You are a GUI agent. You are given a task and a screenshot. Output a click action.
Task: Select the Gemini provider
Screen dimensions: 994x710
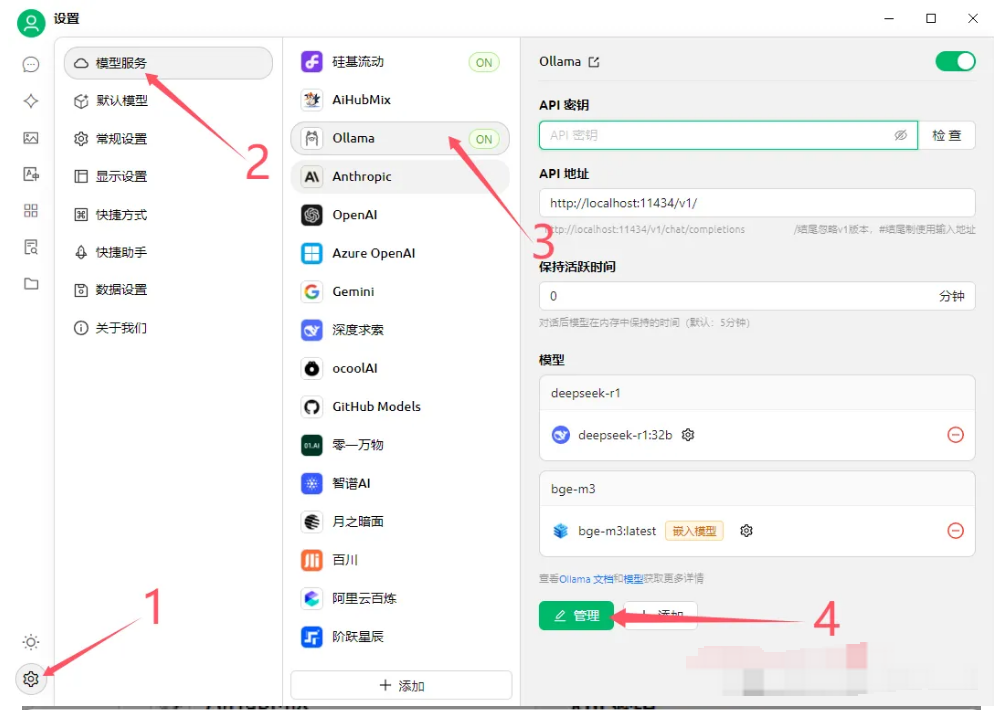[x=400, y=292]
